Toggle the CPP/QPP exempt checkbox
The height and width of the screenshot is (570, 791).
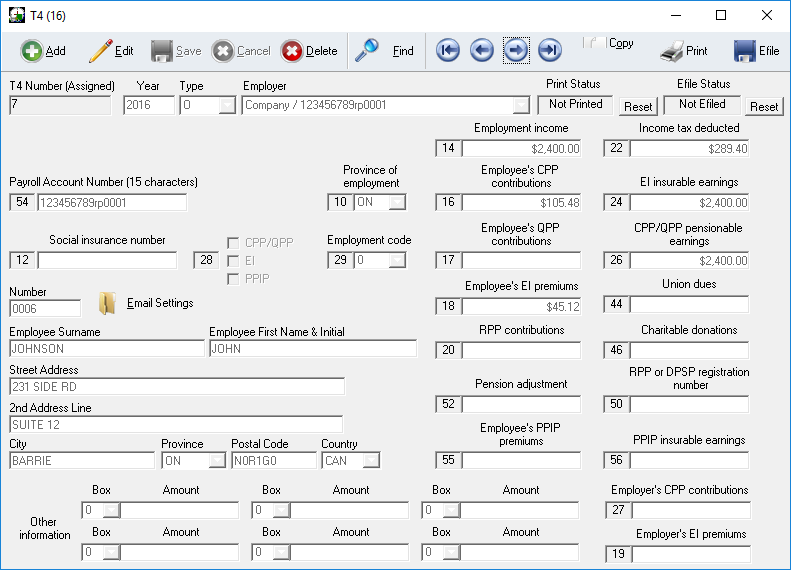click(x=233, y=242)
